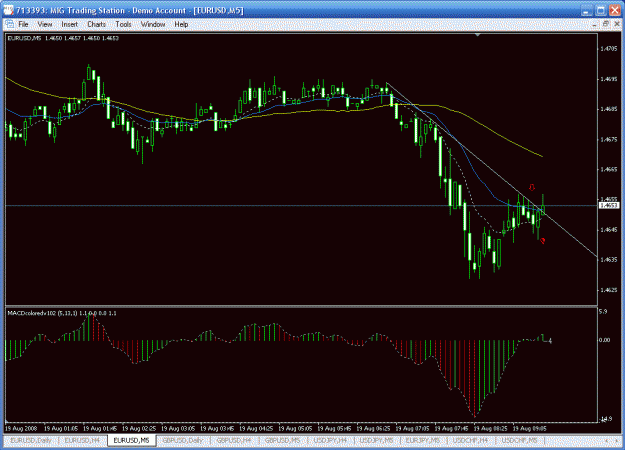
Task: Close the inner EURUSD,M5 chart window
Action: click(617, 24)
